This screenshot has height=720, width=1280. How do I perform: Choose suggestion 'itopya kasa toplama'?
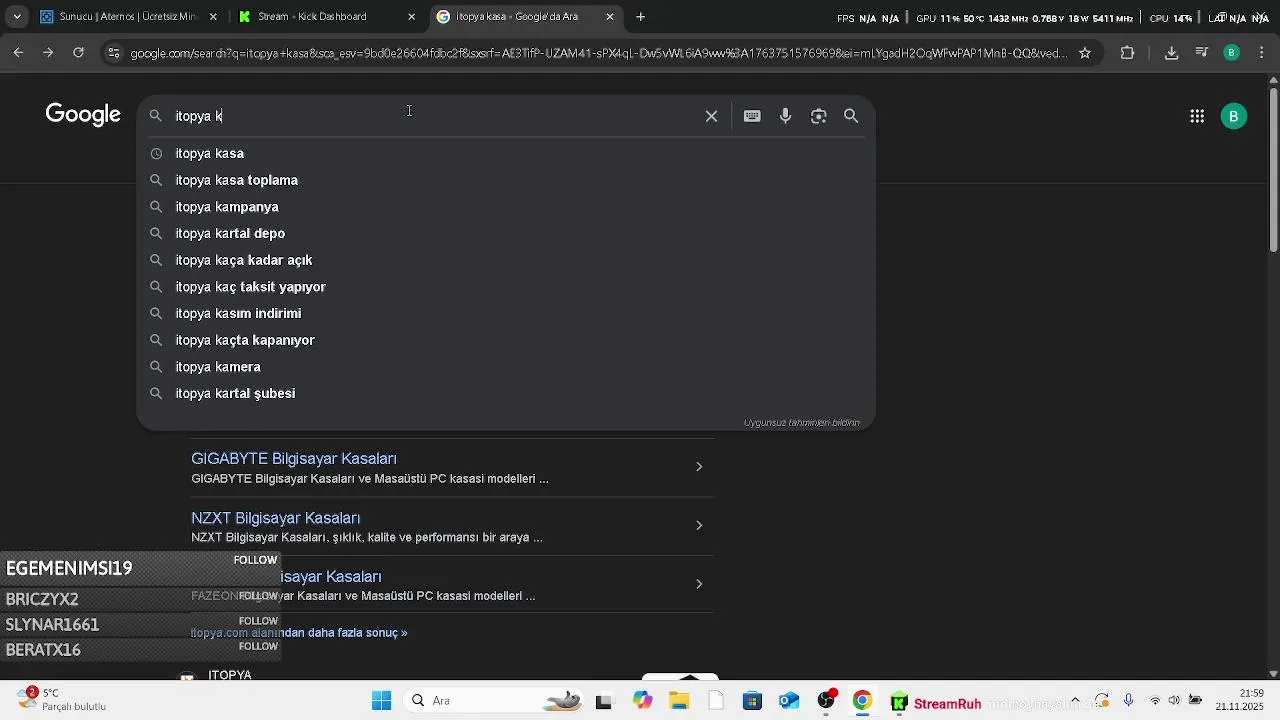click(x=506, y=180)
